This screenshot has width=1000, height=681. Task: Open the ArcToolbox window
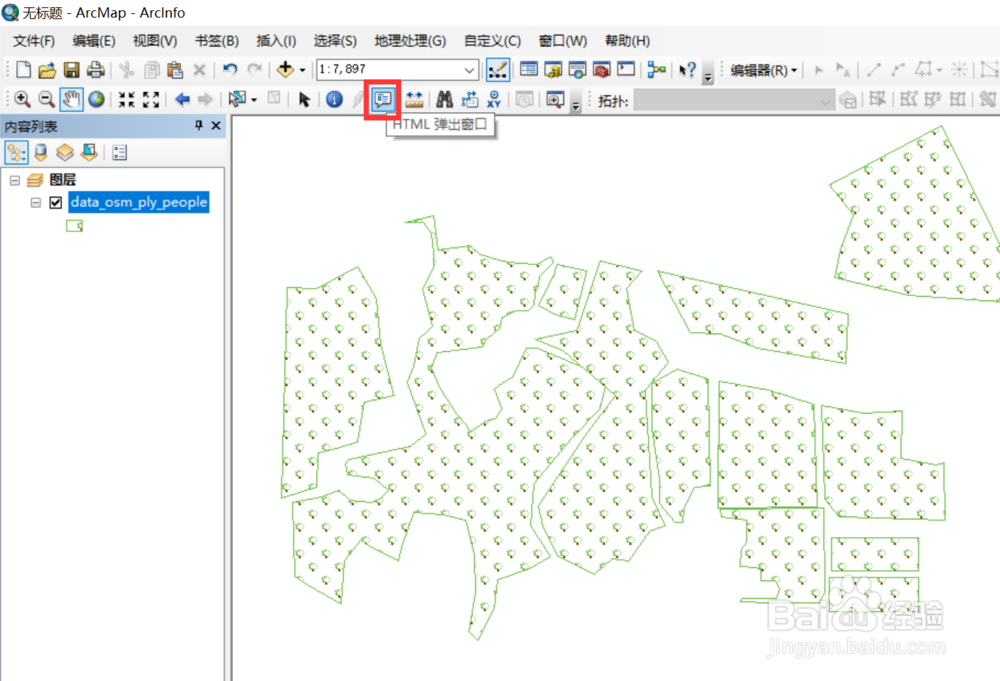[x=600, y=70]
